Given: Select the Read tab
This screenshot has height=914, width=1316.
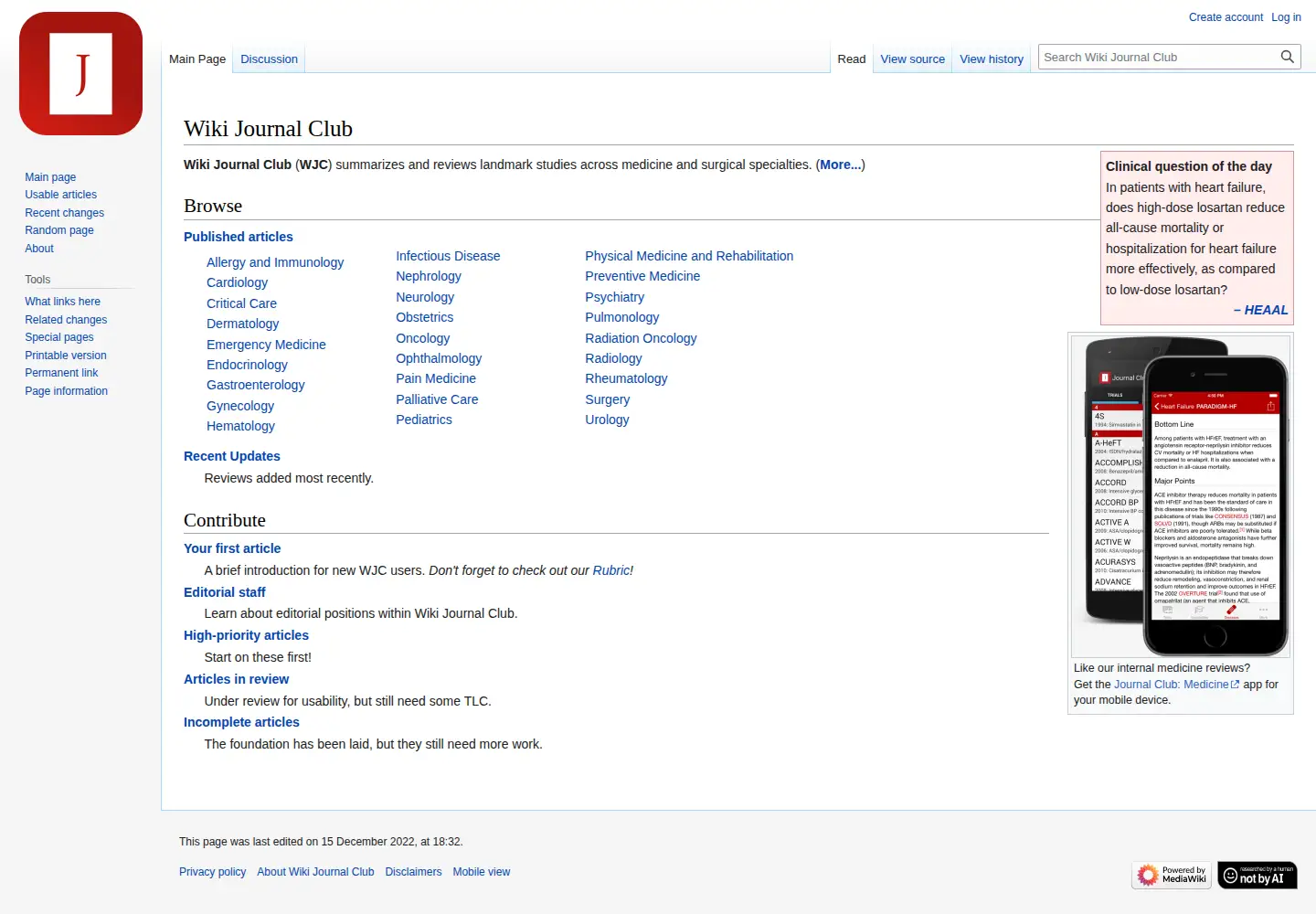Looking at the screenshot, I should (851, 58).
